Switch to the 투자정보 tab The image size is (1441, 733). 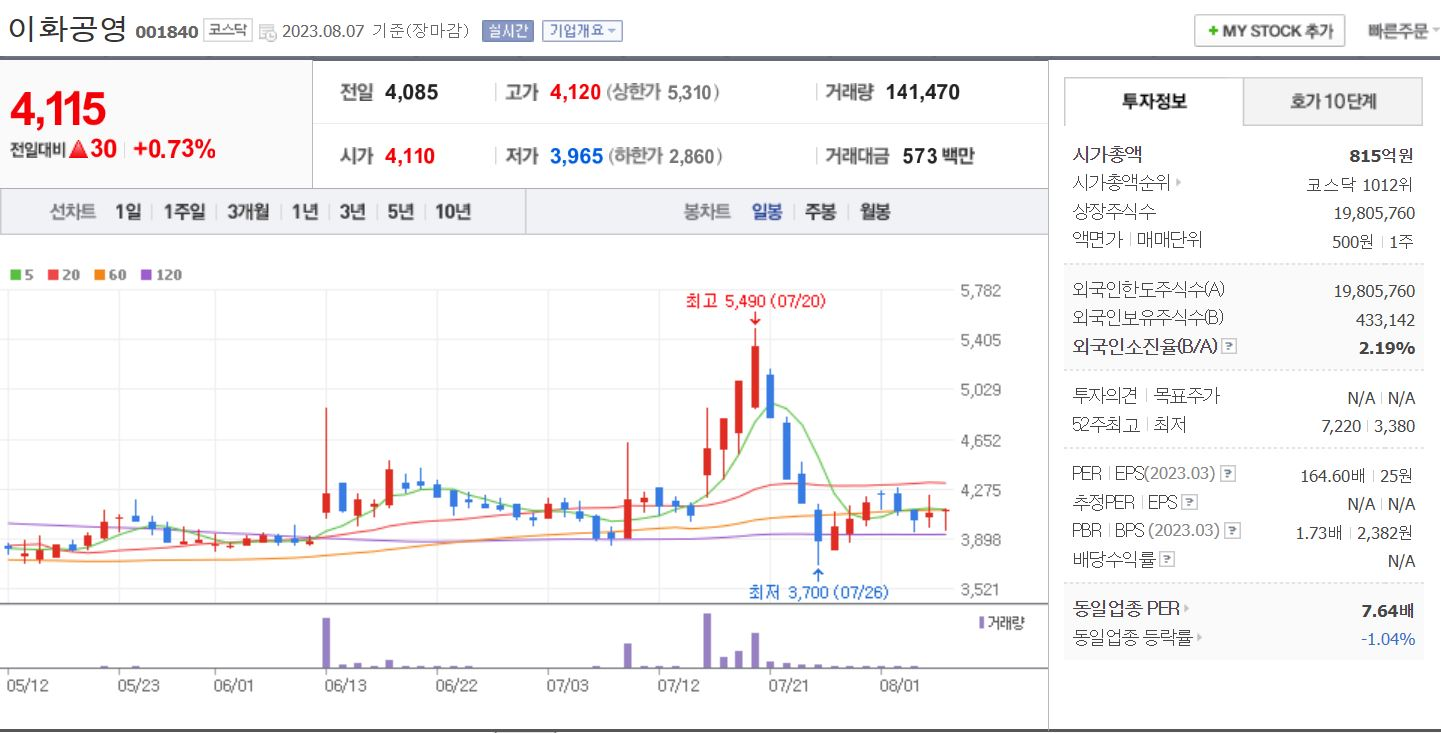pos(1154,101)
